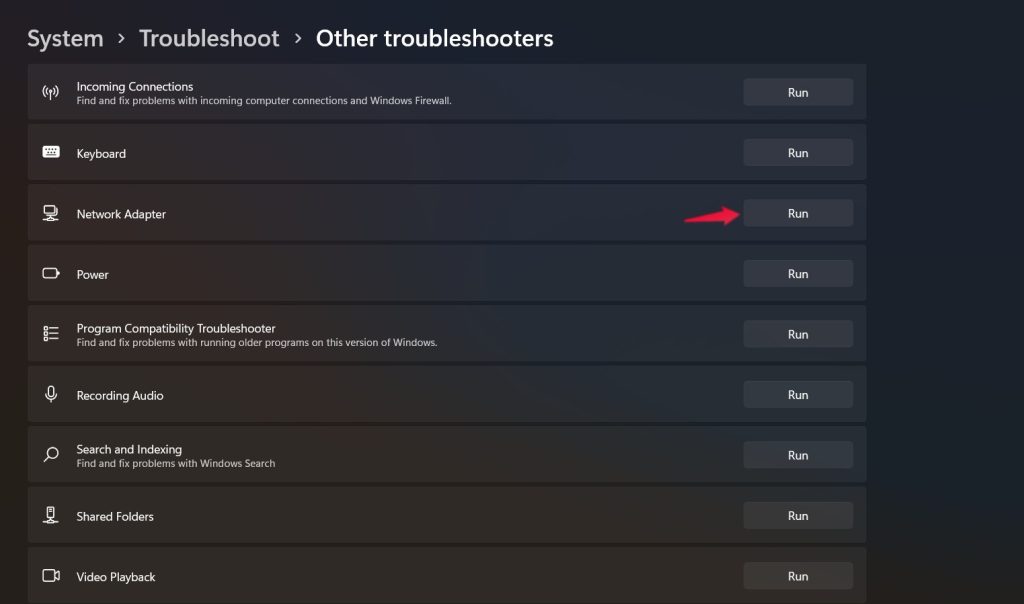Screen dimensions: 1024x604
Task: Run the Network Adapter troubleshooter
Action: pyautogui.click(x=797, y=214)
